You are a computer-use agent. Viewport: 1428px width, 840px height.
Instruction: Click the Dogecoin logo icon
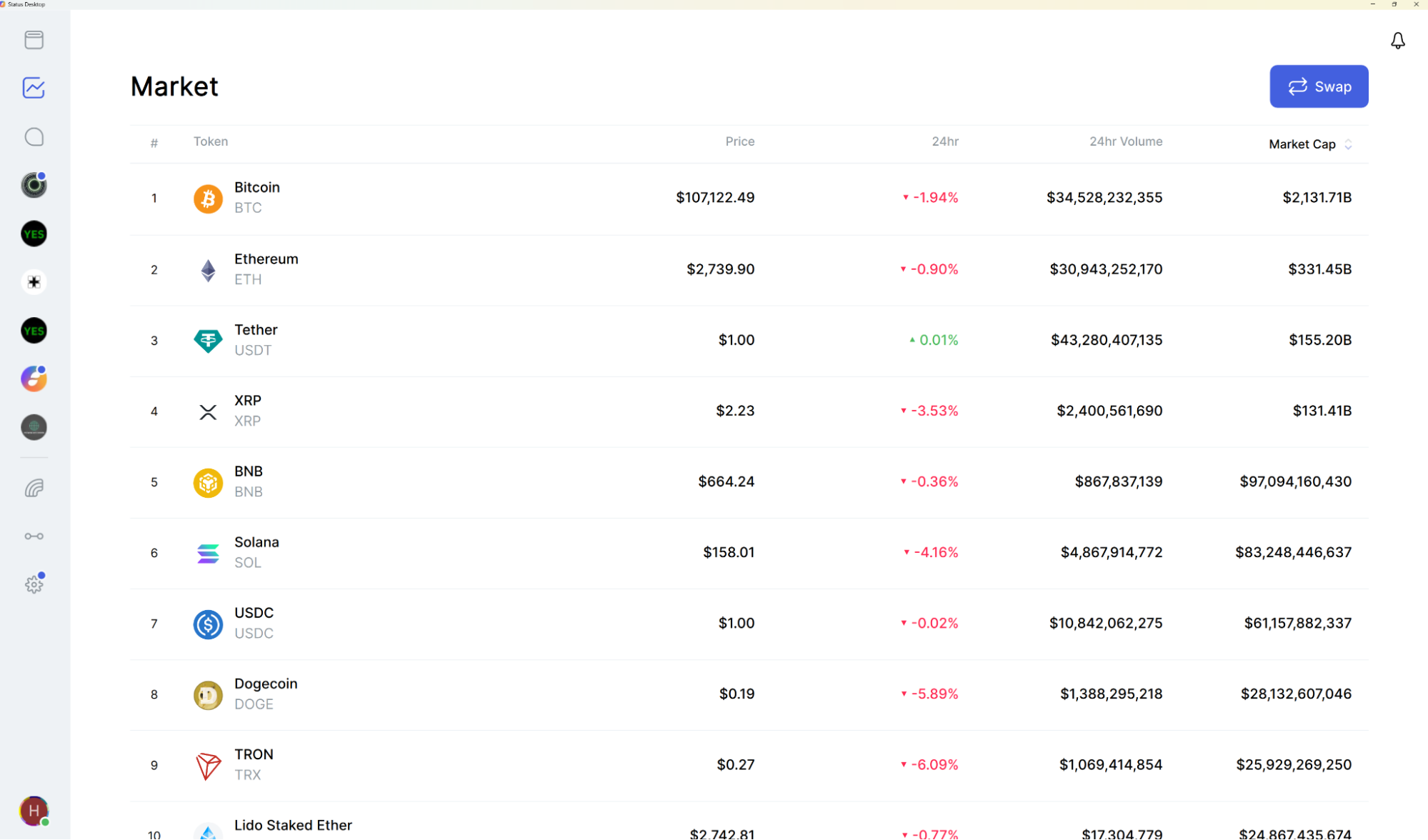208,694
